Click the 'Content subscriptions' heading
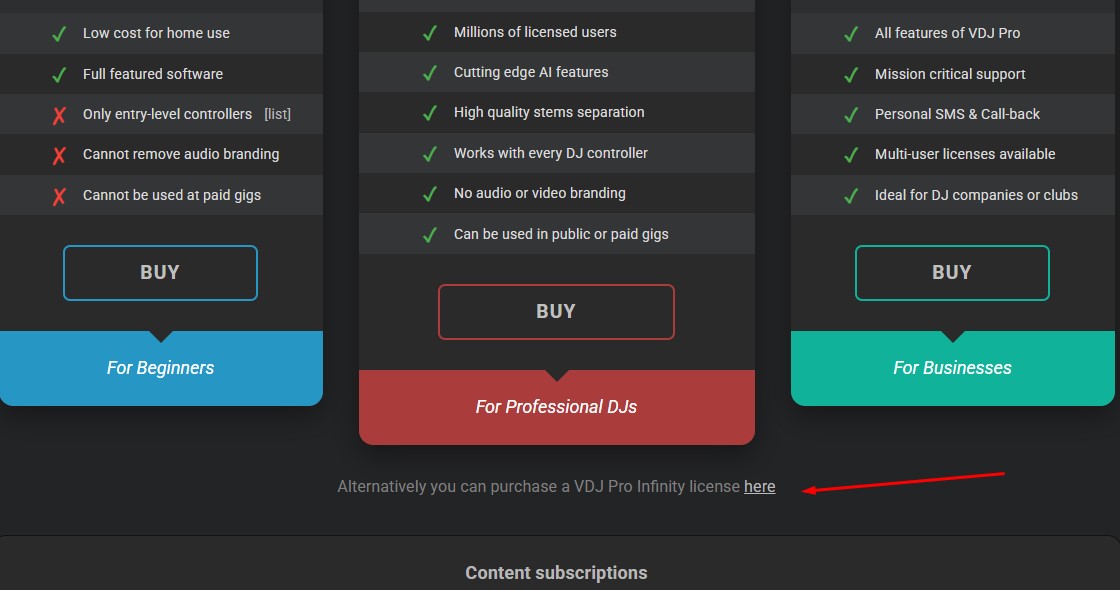1120x590 pixels. tap(556, 573)
